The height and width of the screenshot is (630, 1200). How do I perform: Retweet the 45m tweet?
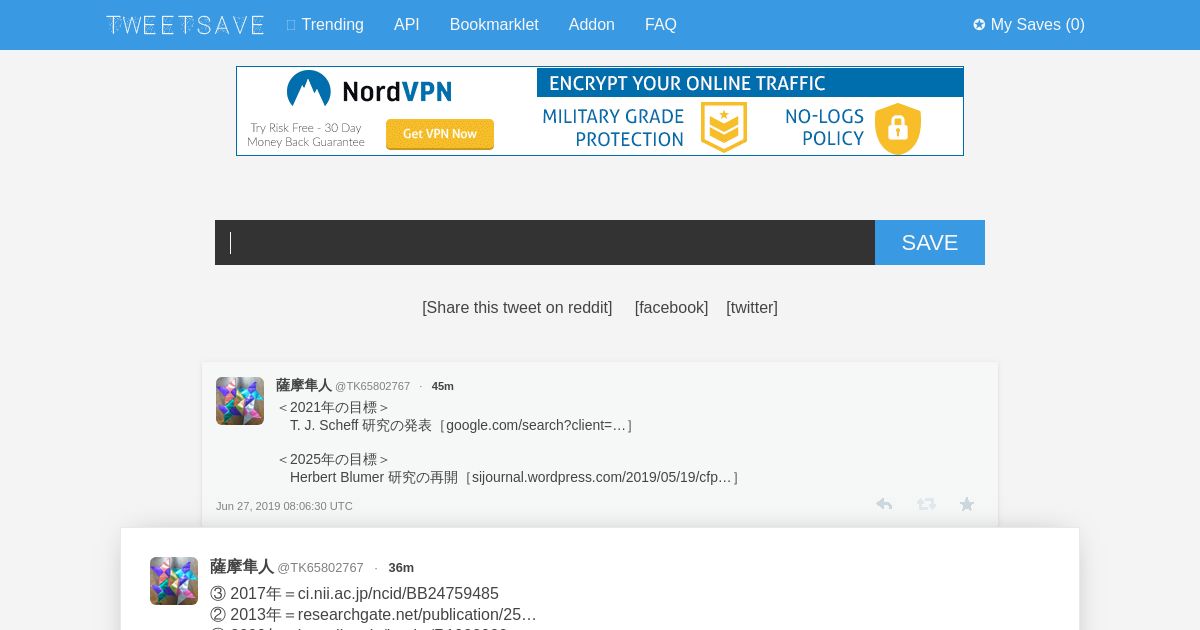tap(926, 504)
